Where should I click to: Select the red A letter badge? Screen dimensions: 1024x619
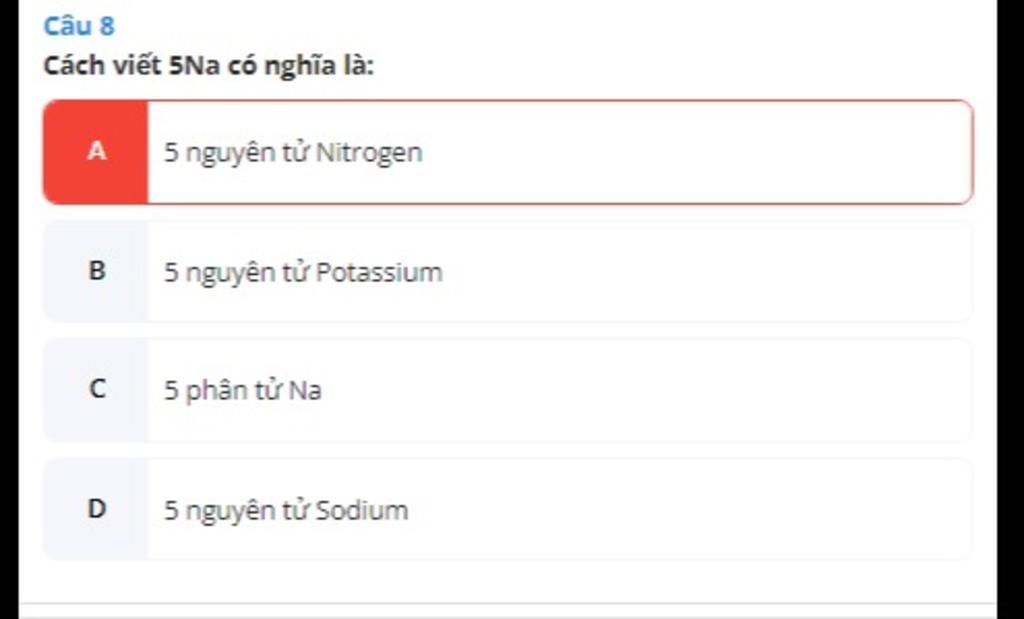(x=96, y=152)
